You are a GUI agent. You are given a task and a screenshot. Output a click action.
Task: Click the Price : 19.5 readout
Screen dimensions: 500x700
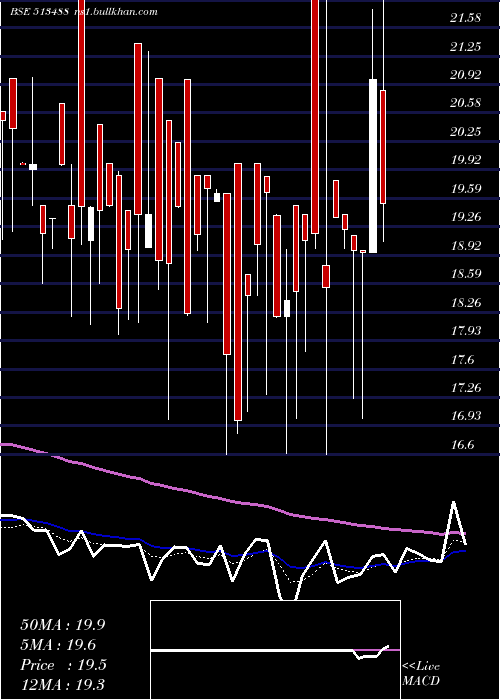pyautogui.click(x=63, y=665)
